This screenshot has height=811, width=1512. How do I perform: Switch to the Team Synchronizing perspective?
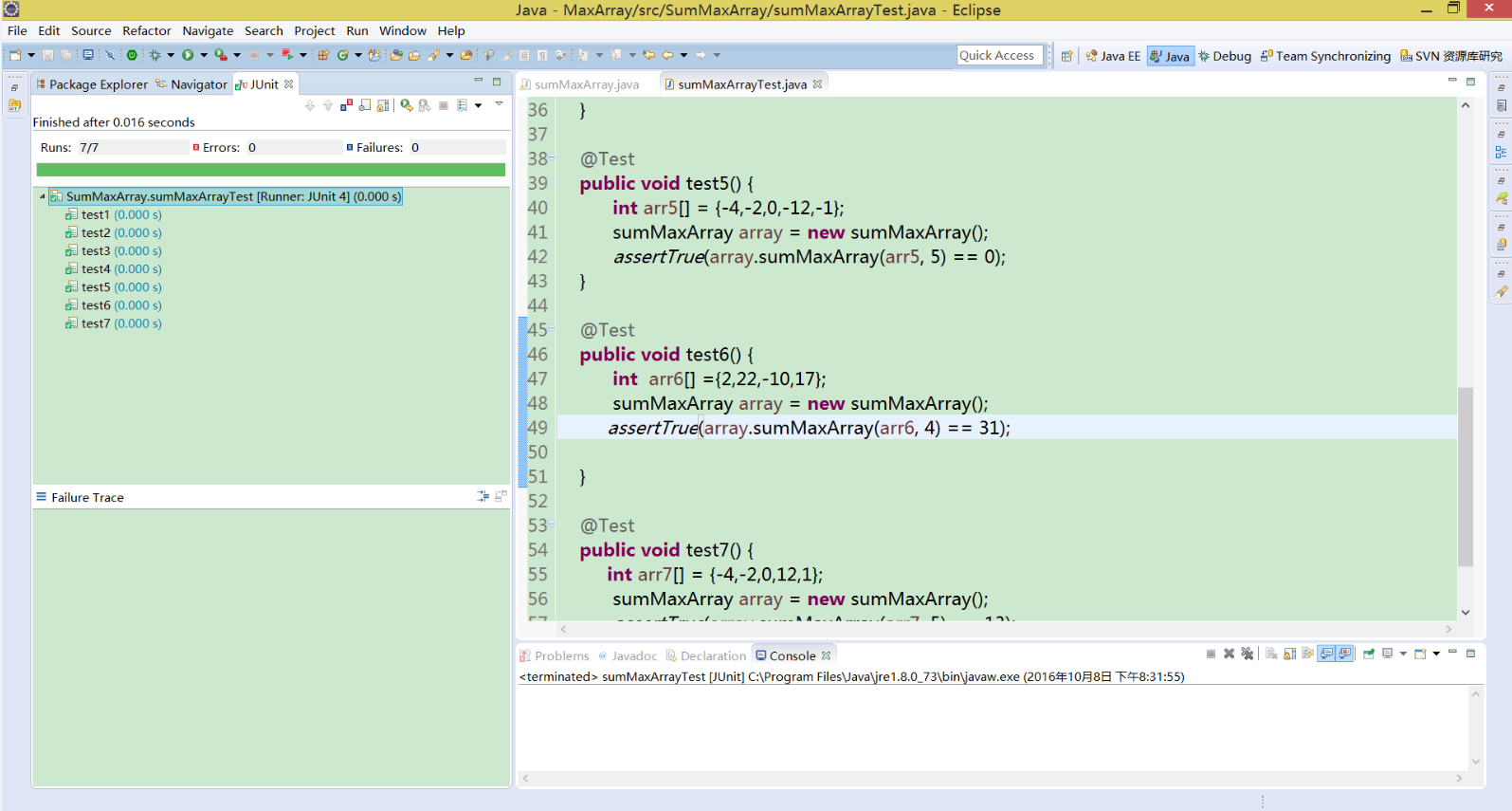[x=1325, y=56]
